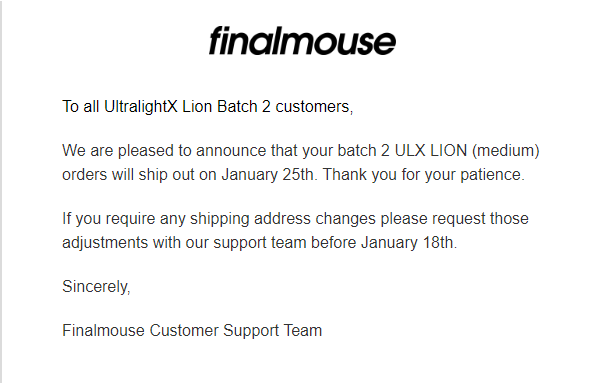Click the greeting line to UltralightX customers

click(x=207, y=107)
